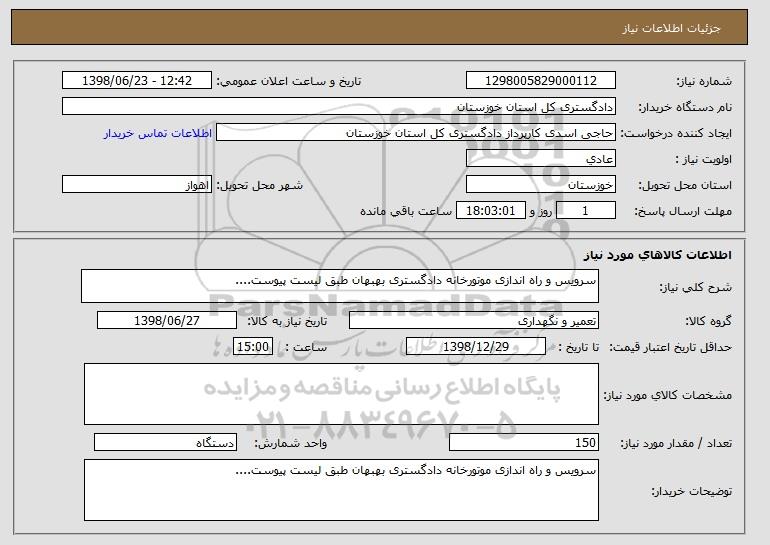The image size is (770, 545).
Task: Click the شرح کلی نیاز text box
Action: tap(340, 286)
